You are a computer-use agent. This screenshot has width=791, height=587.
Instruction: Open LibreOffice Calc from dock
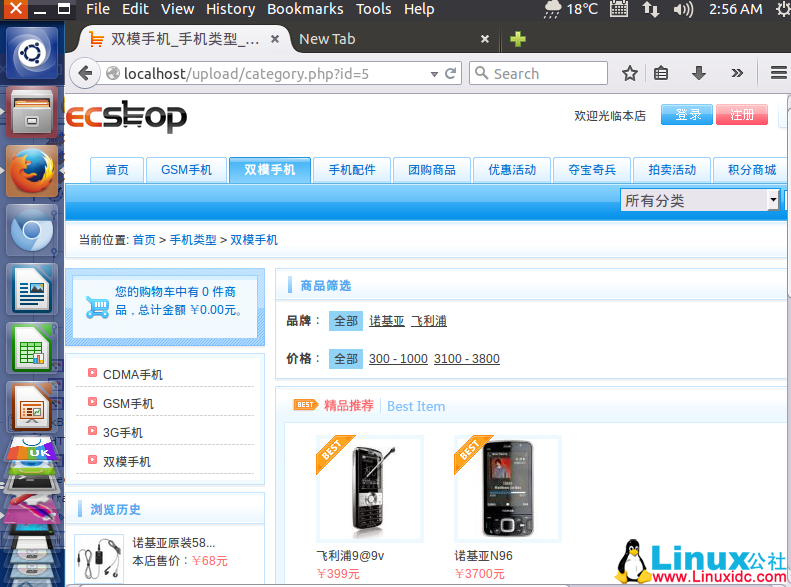32,348
